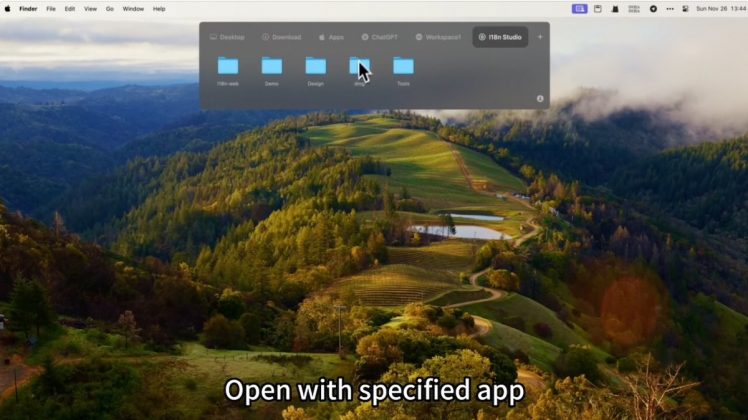Switch to the ChatGPT tab
Image resolution: width=748 pixels, height=420 pixels.
380,37
